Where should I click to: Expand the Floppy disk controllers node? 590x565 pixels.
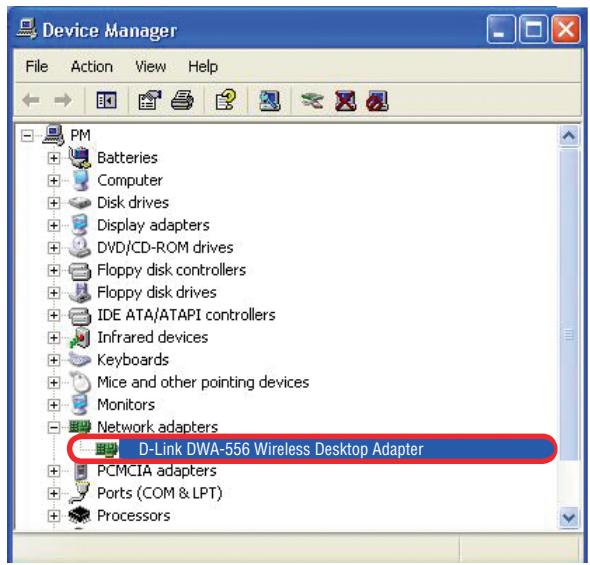coord(53,270)
